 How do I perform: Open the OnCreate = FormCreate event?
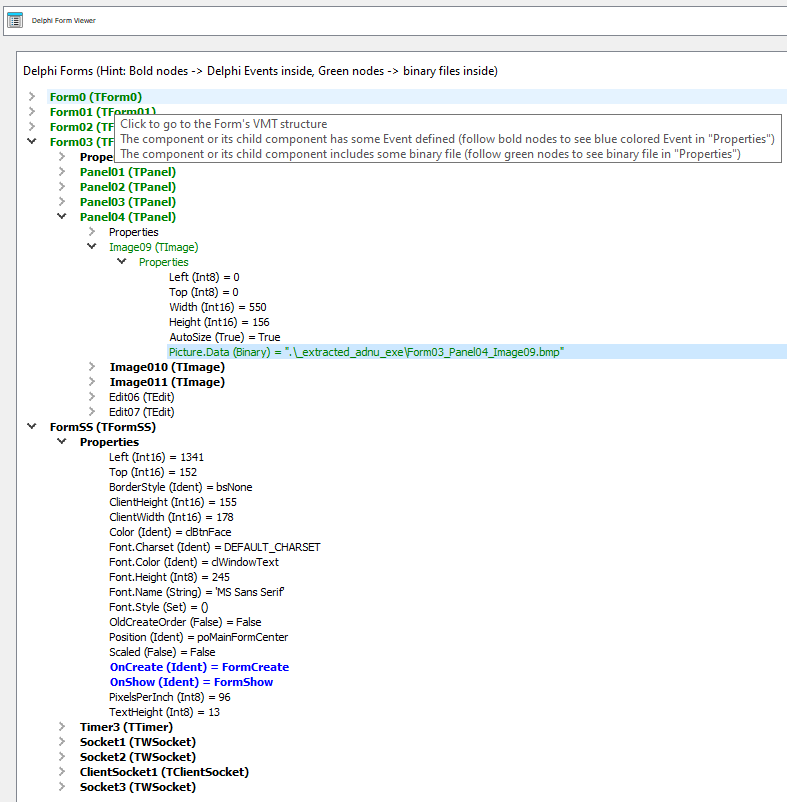click(x=199, y=667)
